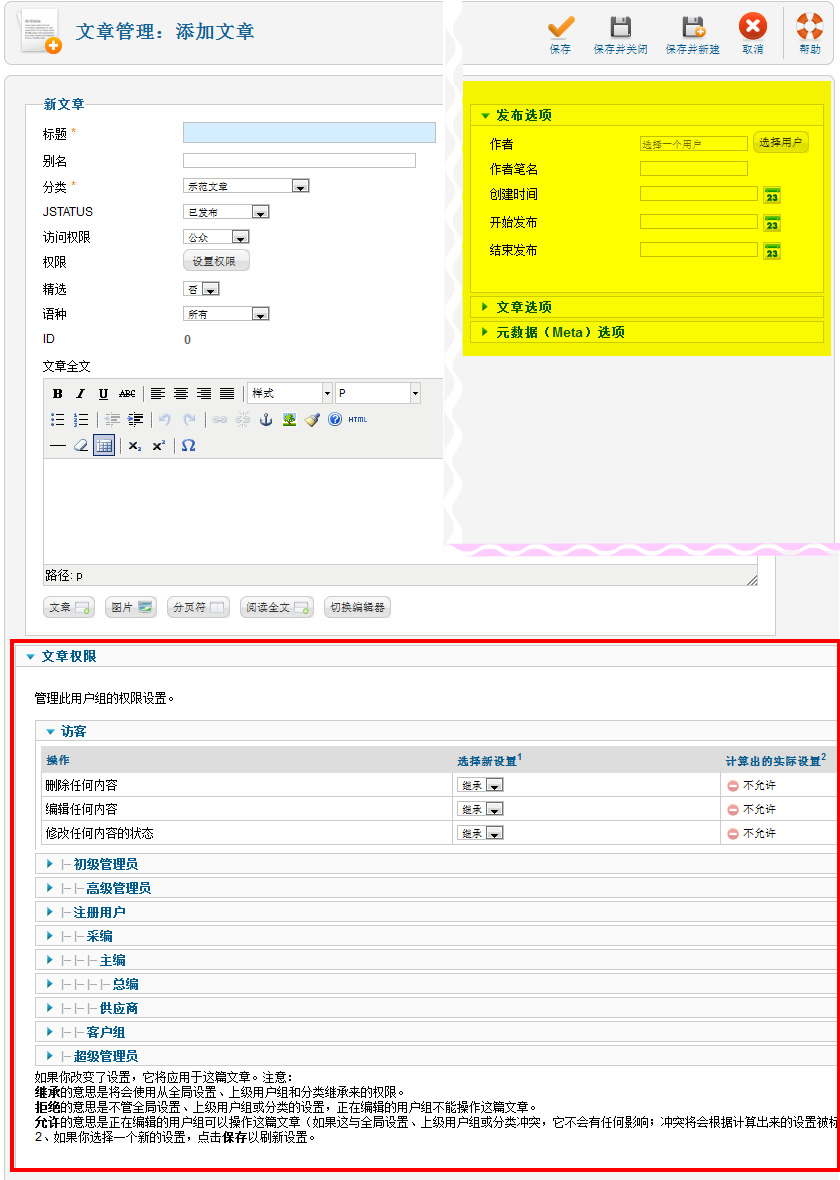Open the calendar picker for 开始发布

tap(772, 224)
